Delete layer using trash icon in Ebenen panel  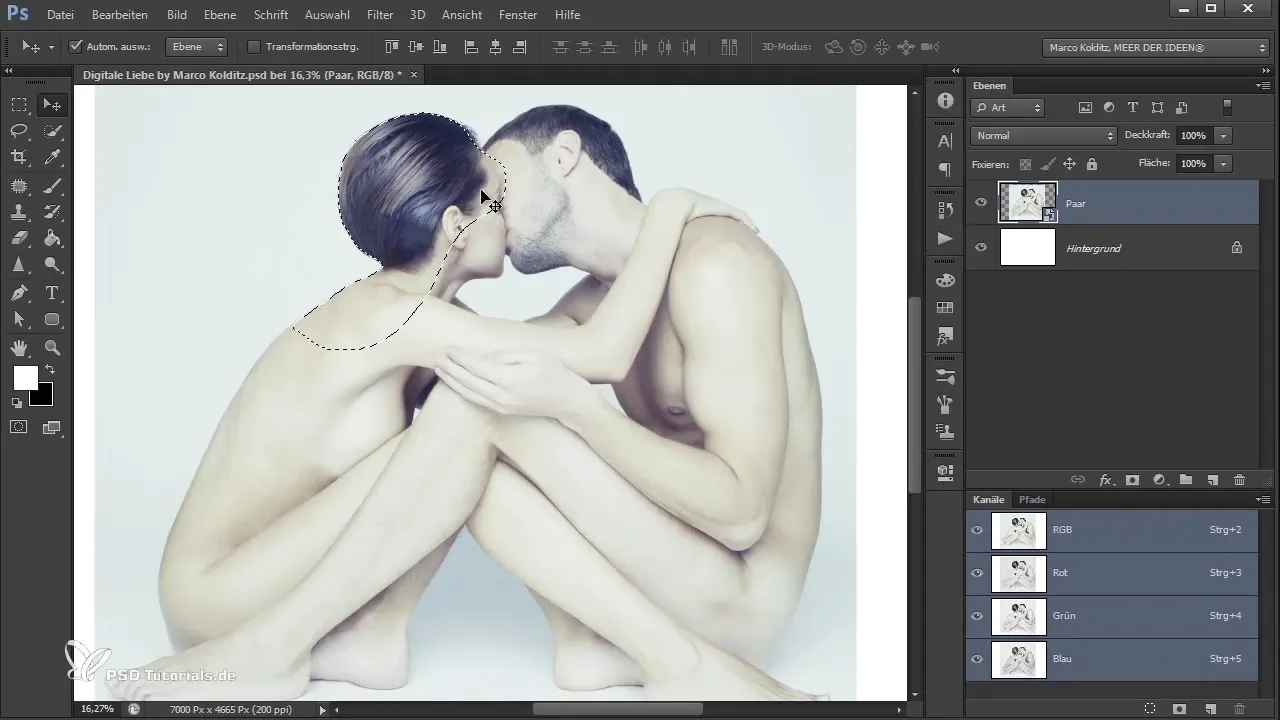coord(1239,480)
